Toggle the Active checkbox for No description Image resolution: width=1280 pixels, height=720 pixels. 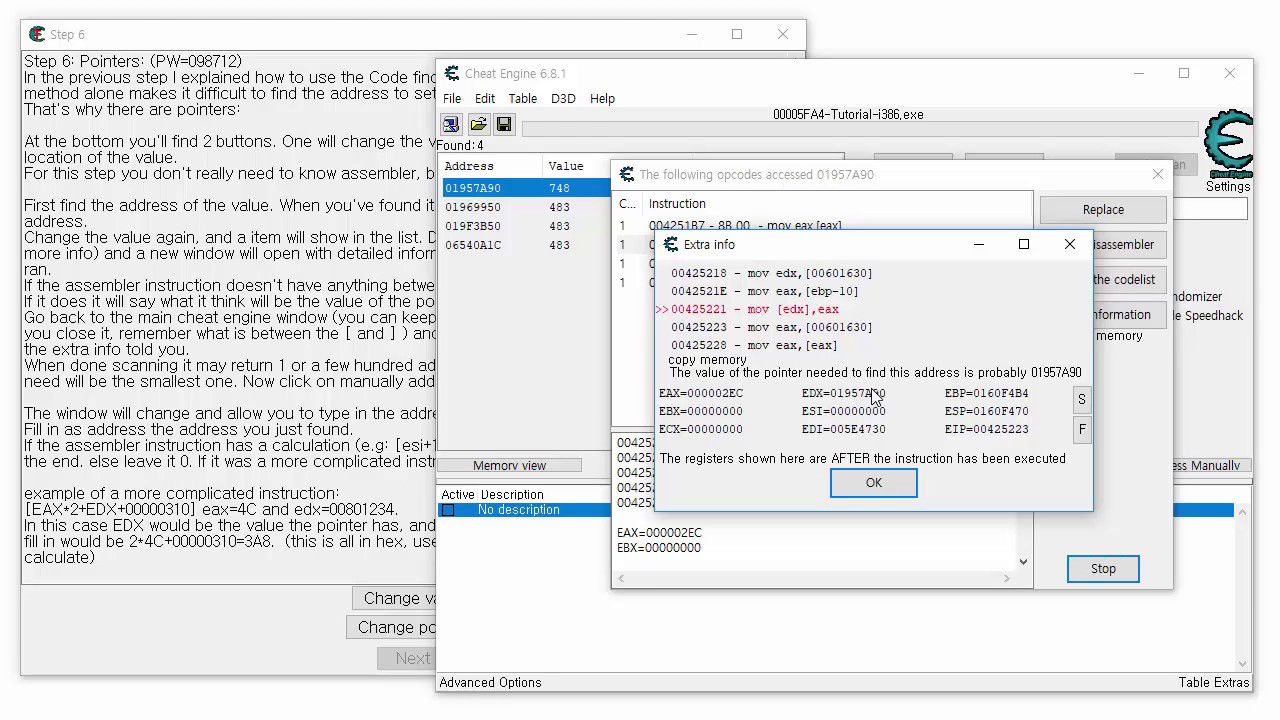click(448, 510)
